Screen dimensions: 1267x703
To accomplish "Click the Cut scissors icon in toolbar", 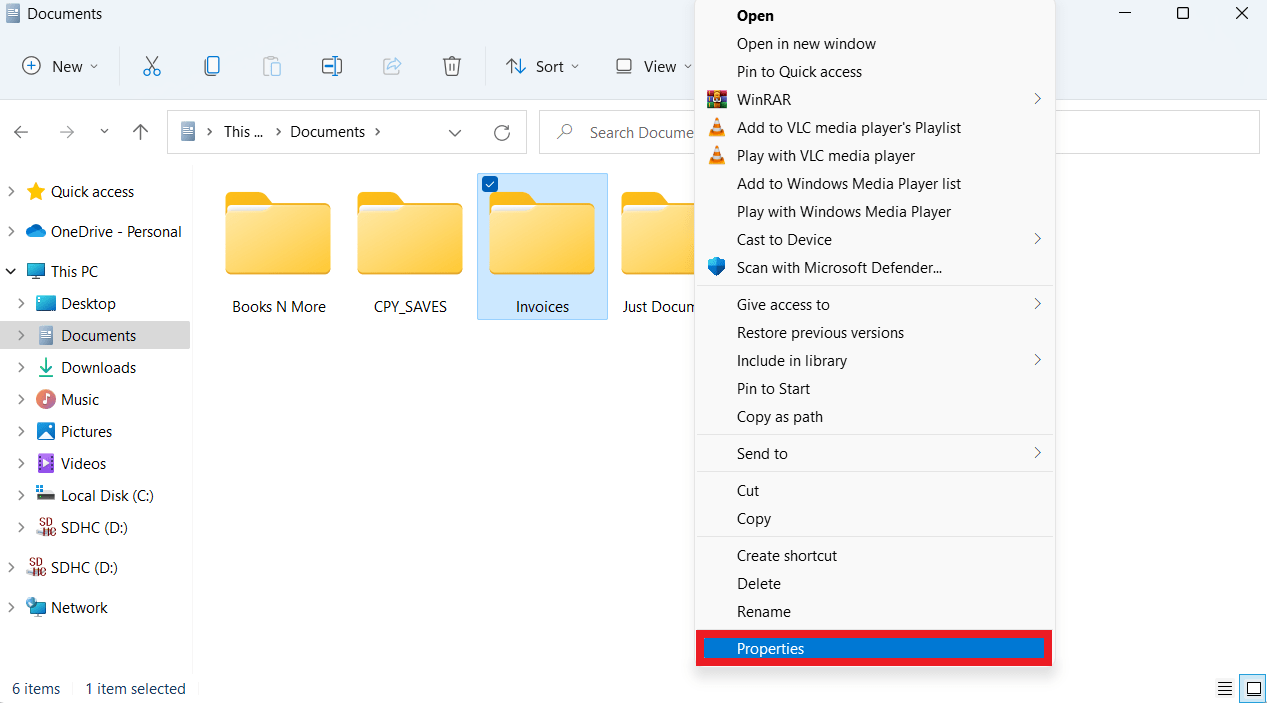I will coord(152,66).
